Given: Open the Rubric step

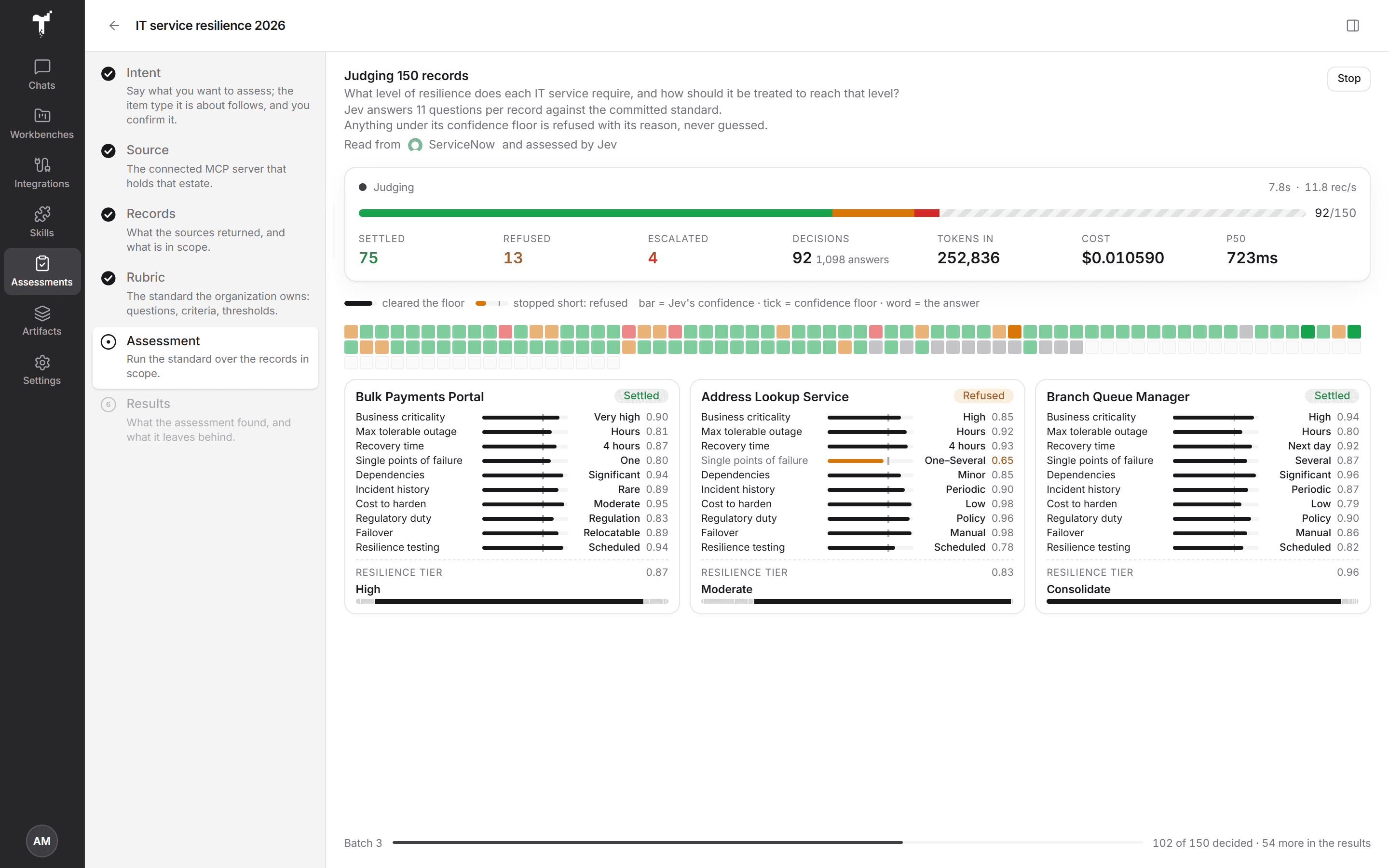Looking at the screenshot, I should pos(205,293).
